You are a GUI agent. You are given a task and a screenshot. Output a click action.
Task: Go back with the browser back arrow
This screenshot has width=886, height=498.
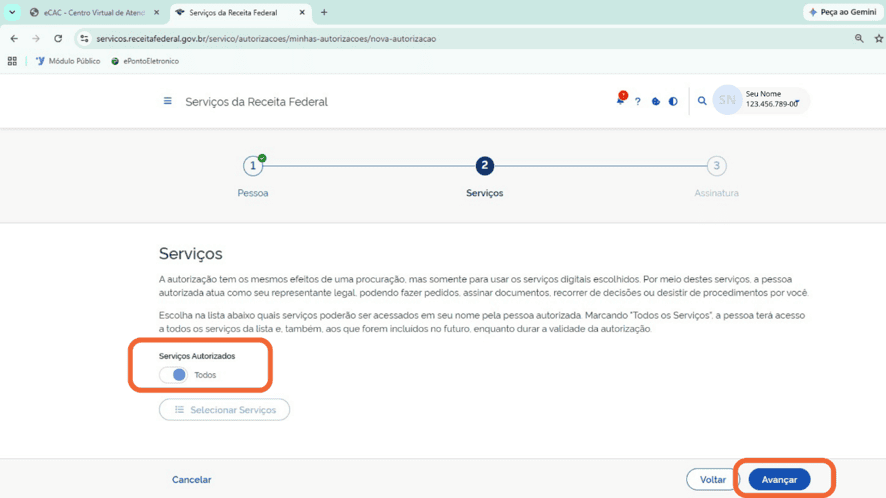pyautogui.click(x=14, y=38)
